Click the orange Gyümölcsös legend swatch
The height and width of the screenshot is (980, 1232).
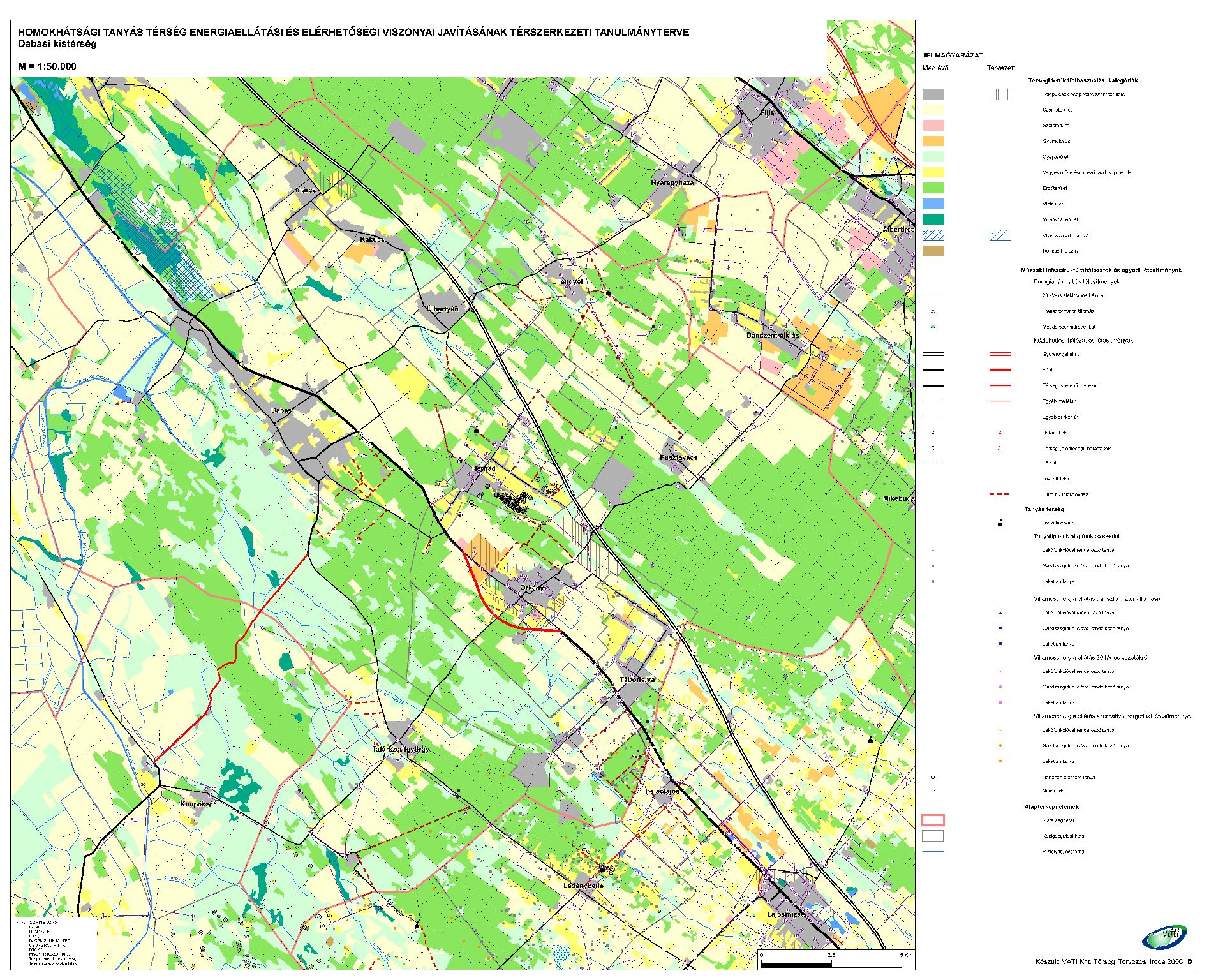click(933, 141)
